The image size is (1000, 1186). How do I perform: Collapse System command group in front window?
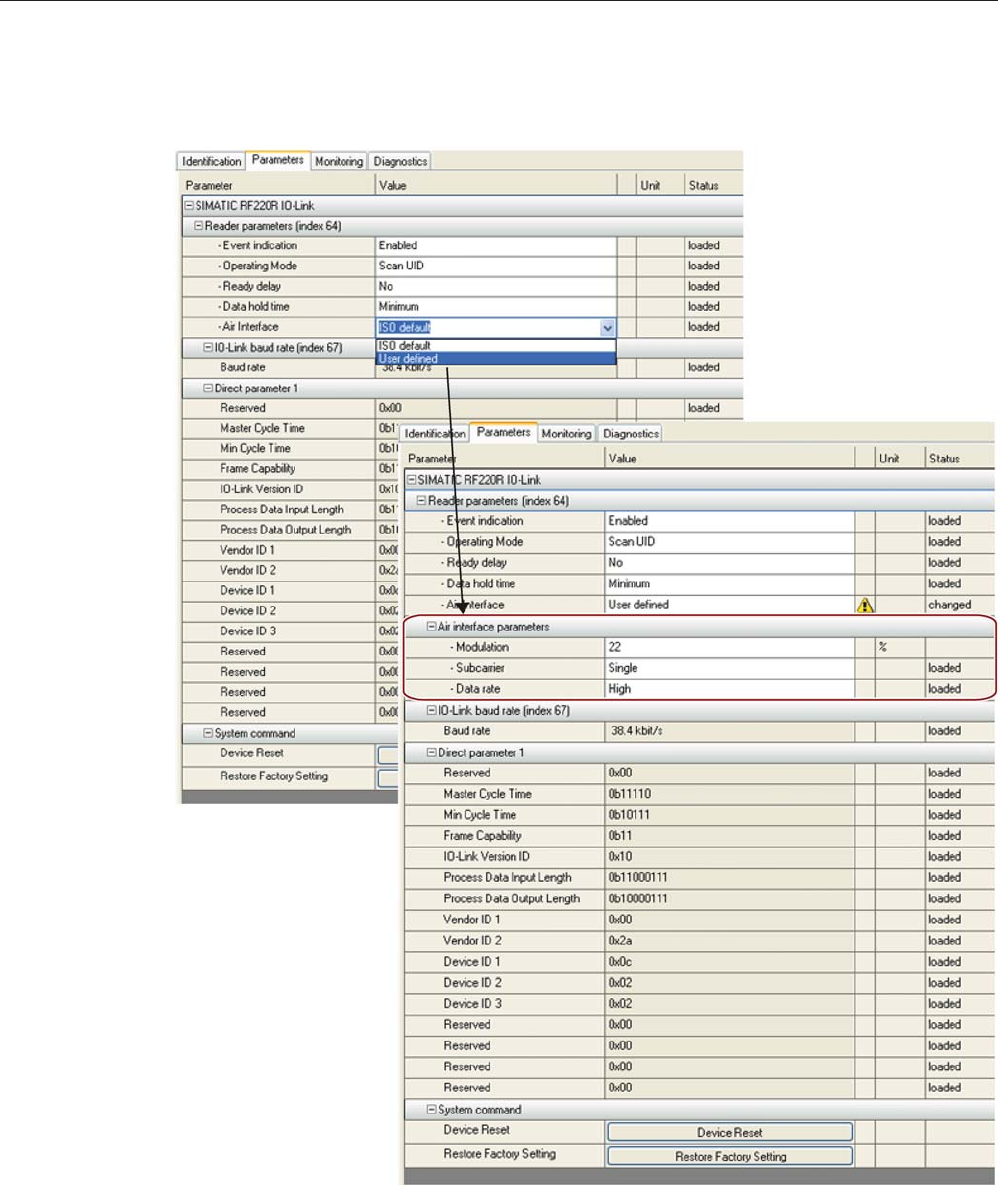(x=432, y=1110)
